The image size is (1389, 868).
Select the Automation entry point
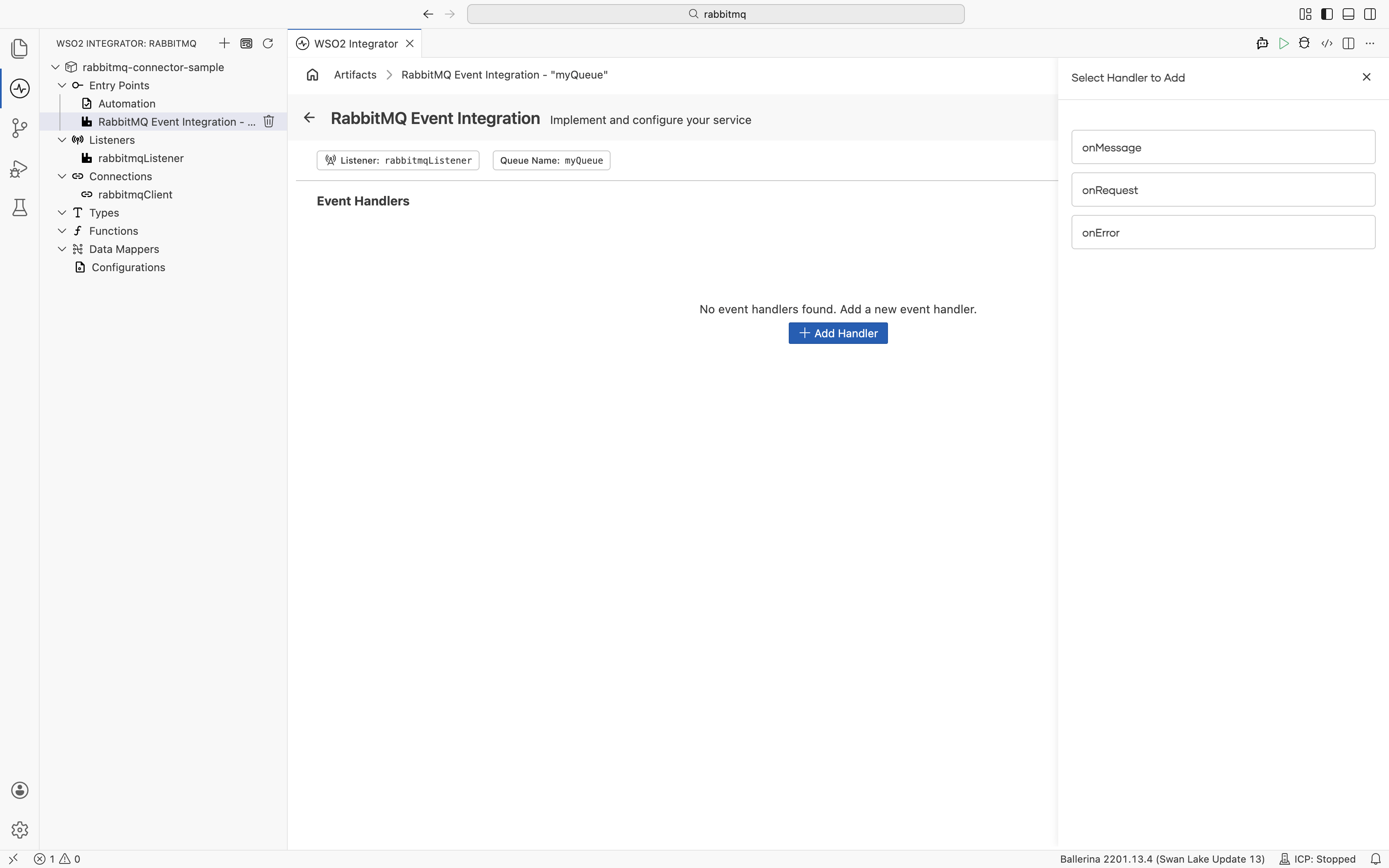(163, 103)
